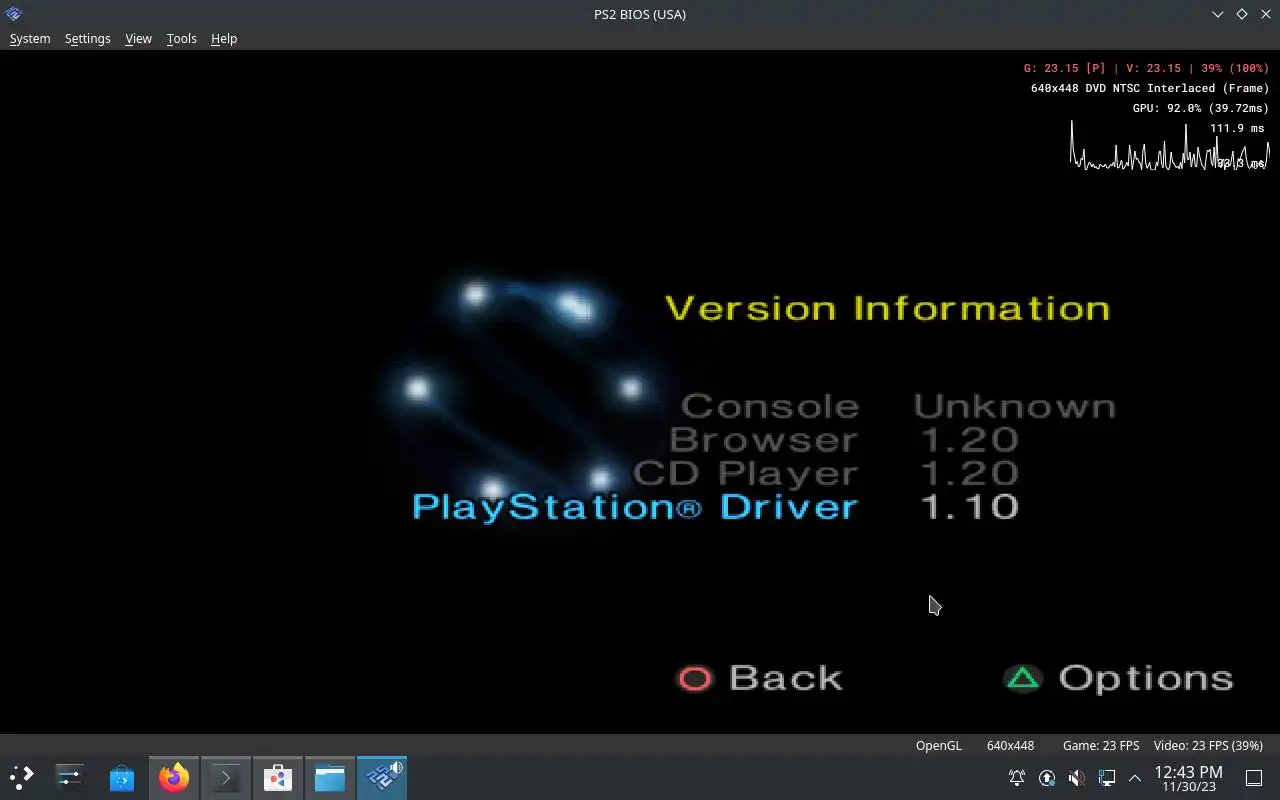The height and width of the screenshot is (800, 1280).
Task: Click the network connection tray icon
Action: click(x=1107, y=778)
